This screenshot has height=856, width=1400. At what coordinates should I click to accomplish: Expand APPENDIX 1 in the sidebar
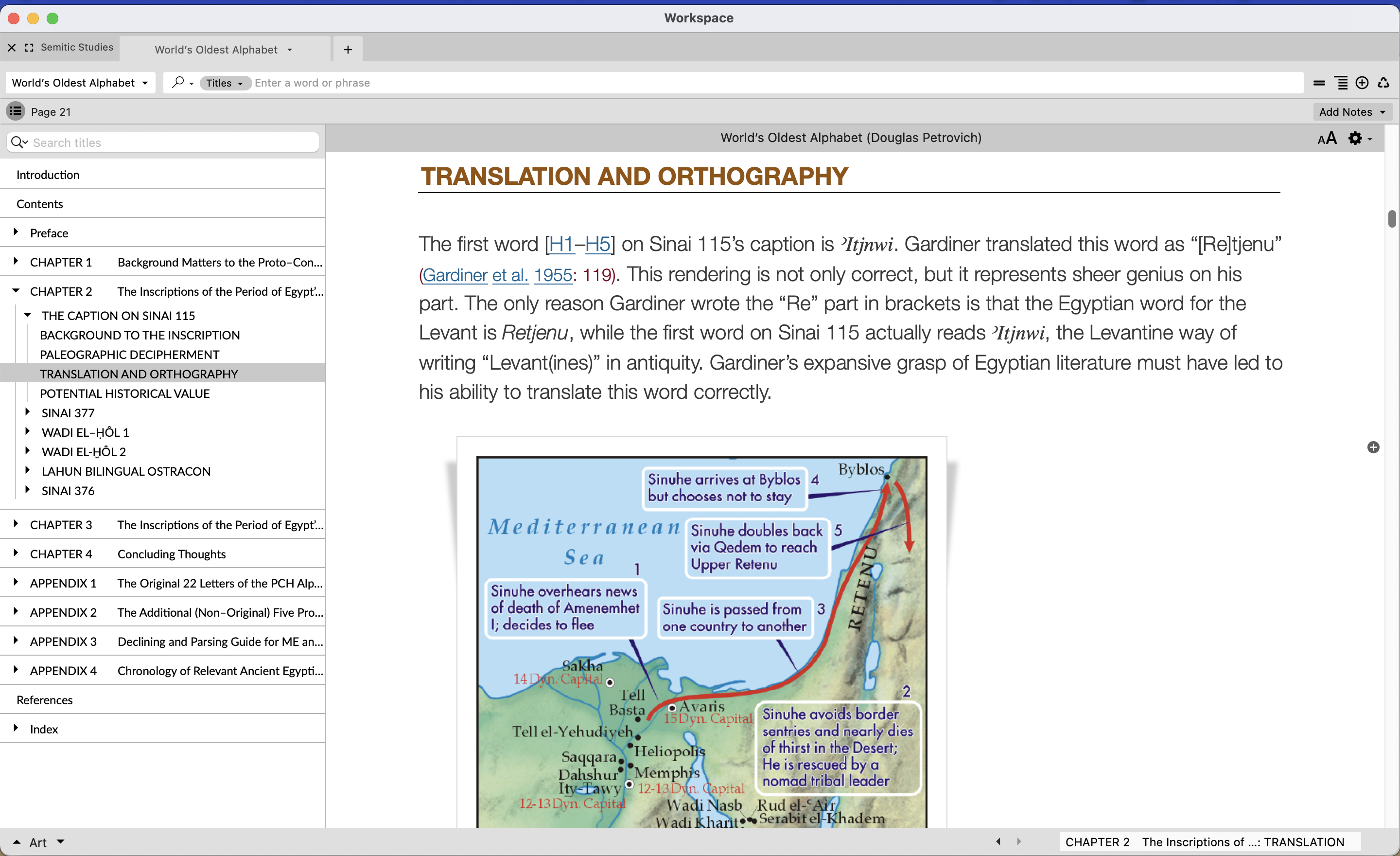pyautogui.click(x=16, y=582)
